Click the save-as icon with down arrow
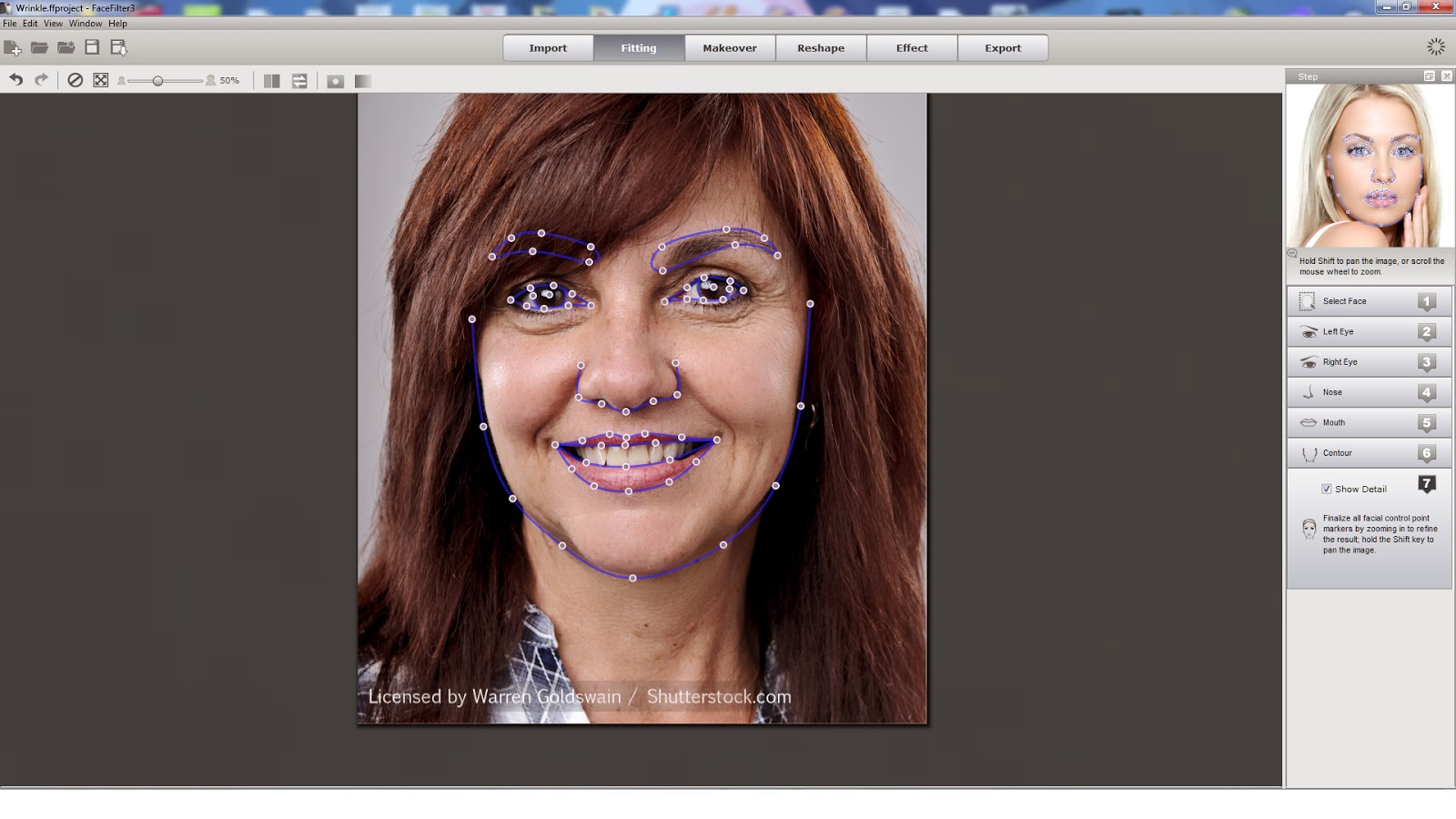1456x819 pixels. pos(118,47)
